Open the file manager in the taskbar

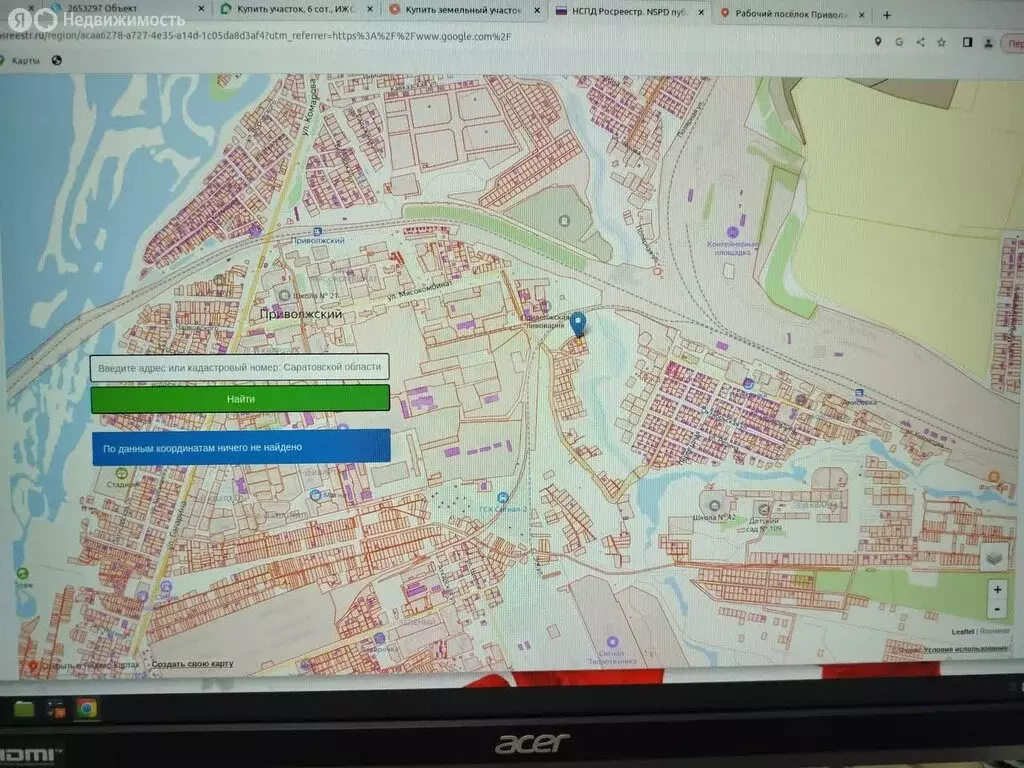(x=23, y=708)
